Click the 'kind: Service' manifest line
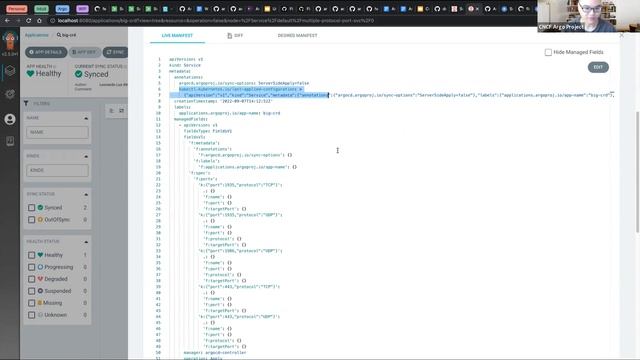 coord(185,65)
